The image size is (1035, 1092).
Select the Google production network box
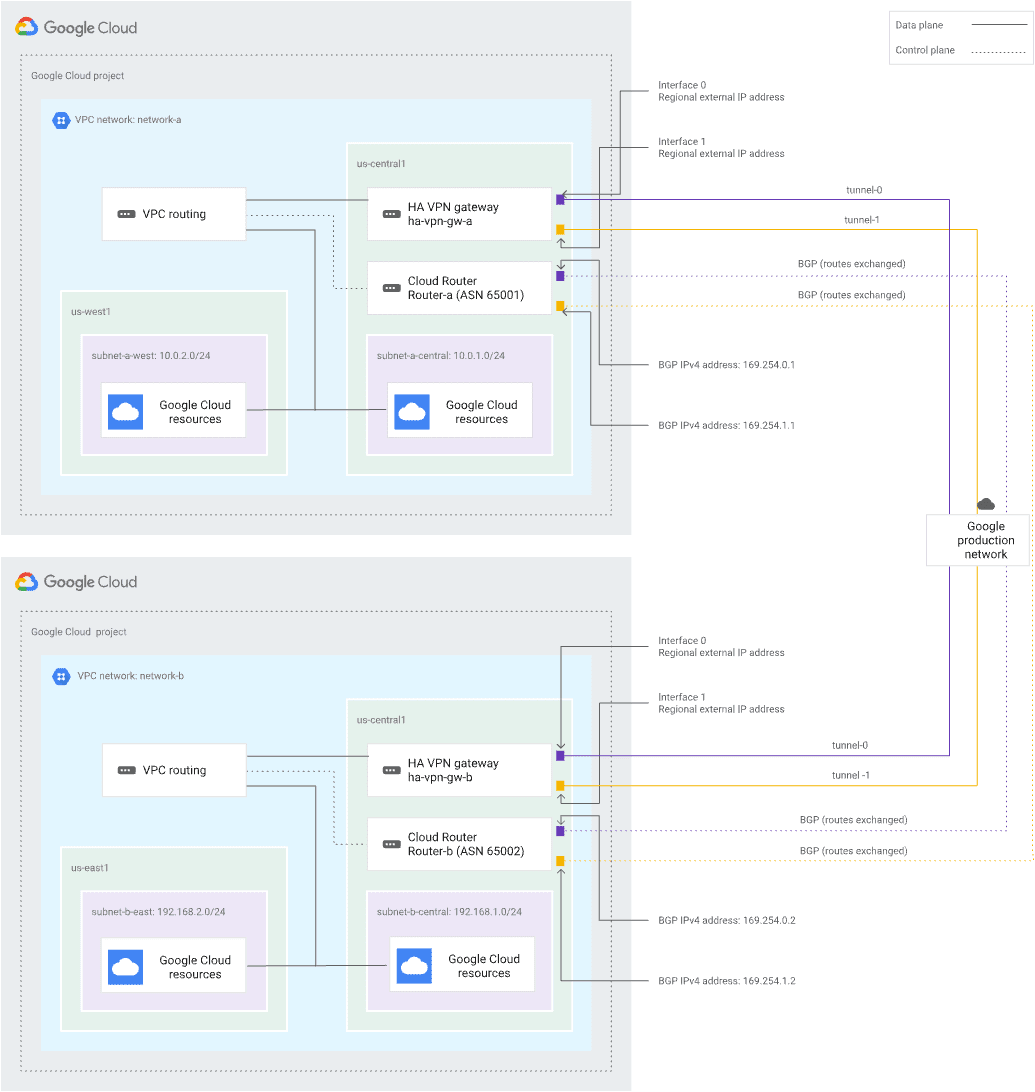point(977,540)
